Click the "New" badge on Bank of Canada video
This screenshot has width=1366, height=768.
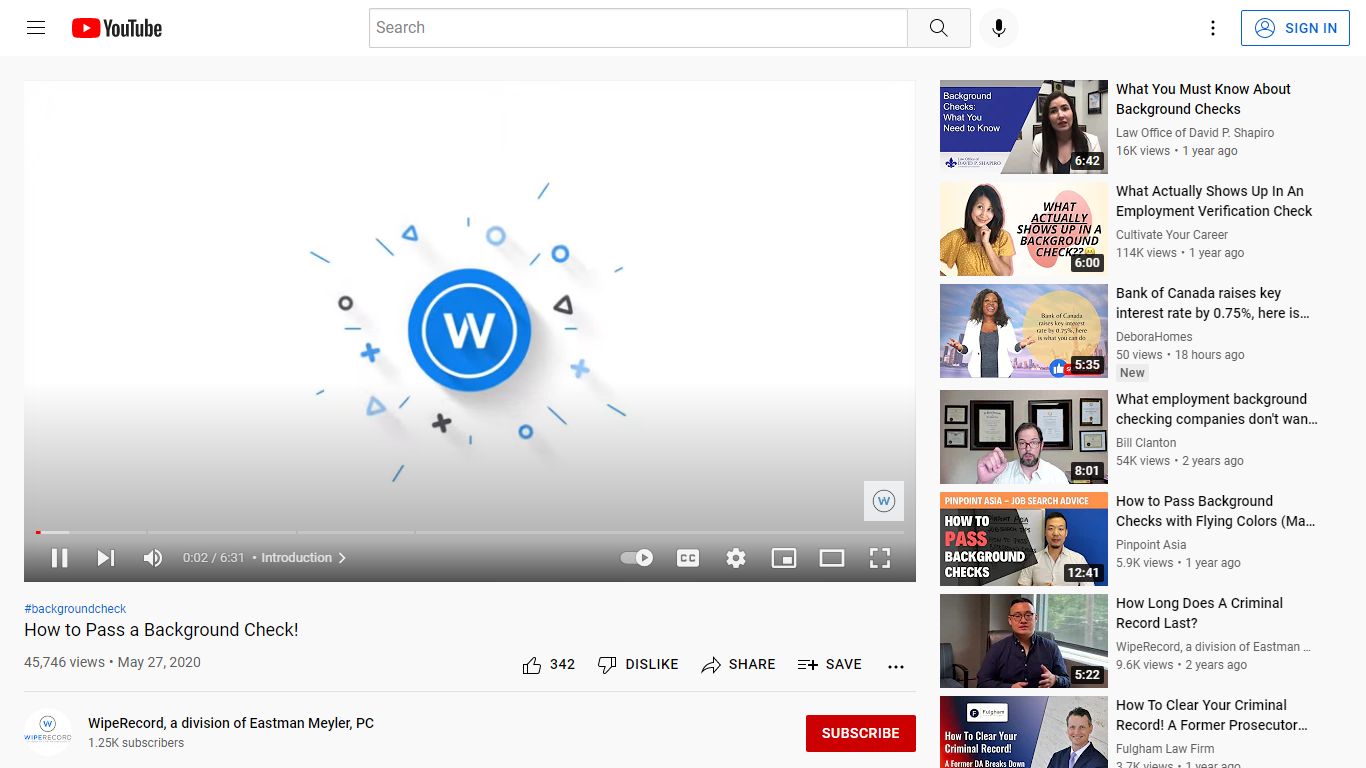pos(1132,373)
